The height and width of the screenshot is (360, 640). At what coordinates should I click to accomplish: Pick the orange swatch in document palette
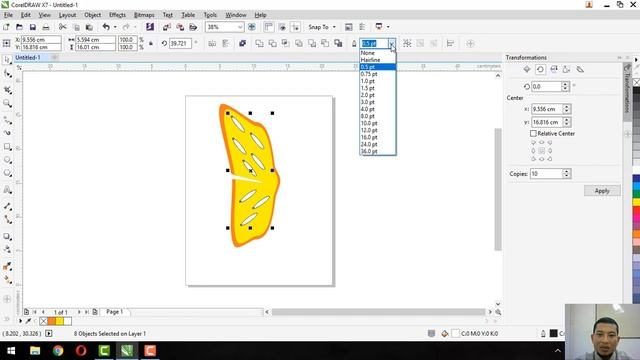51,321
